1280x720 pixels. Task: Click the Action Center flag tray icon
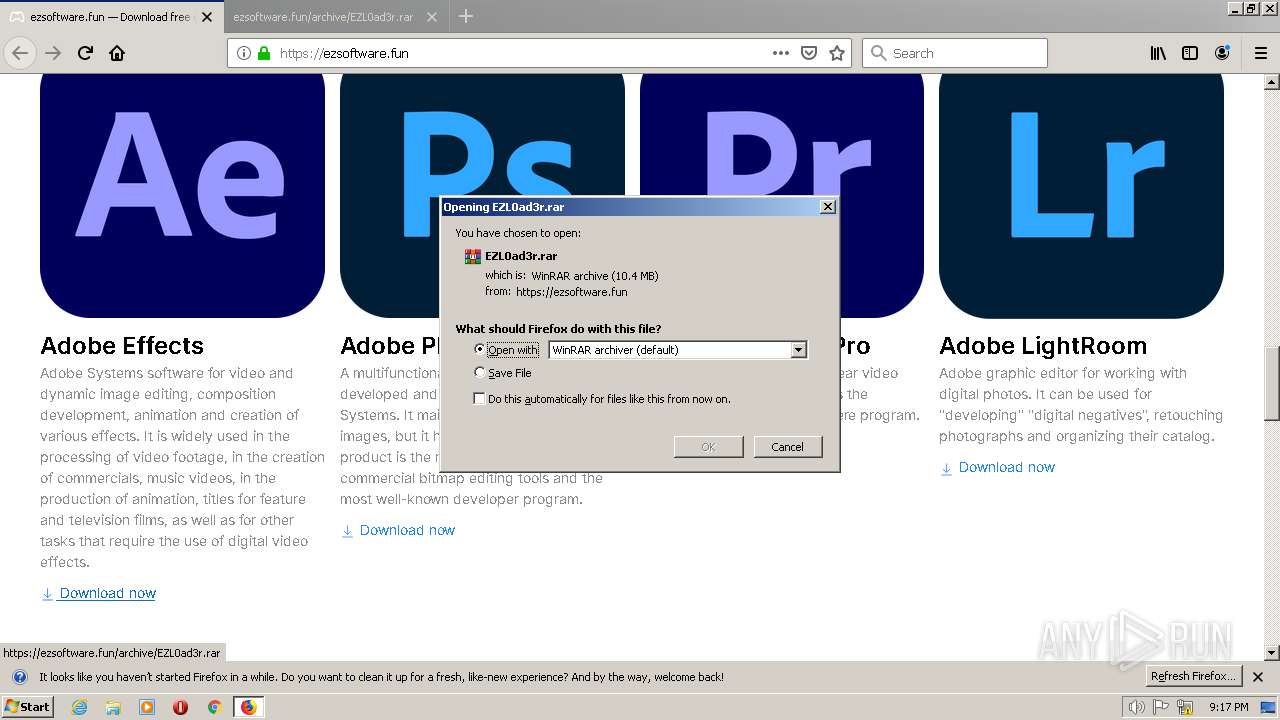(1162, 707)
